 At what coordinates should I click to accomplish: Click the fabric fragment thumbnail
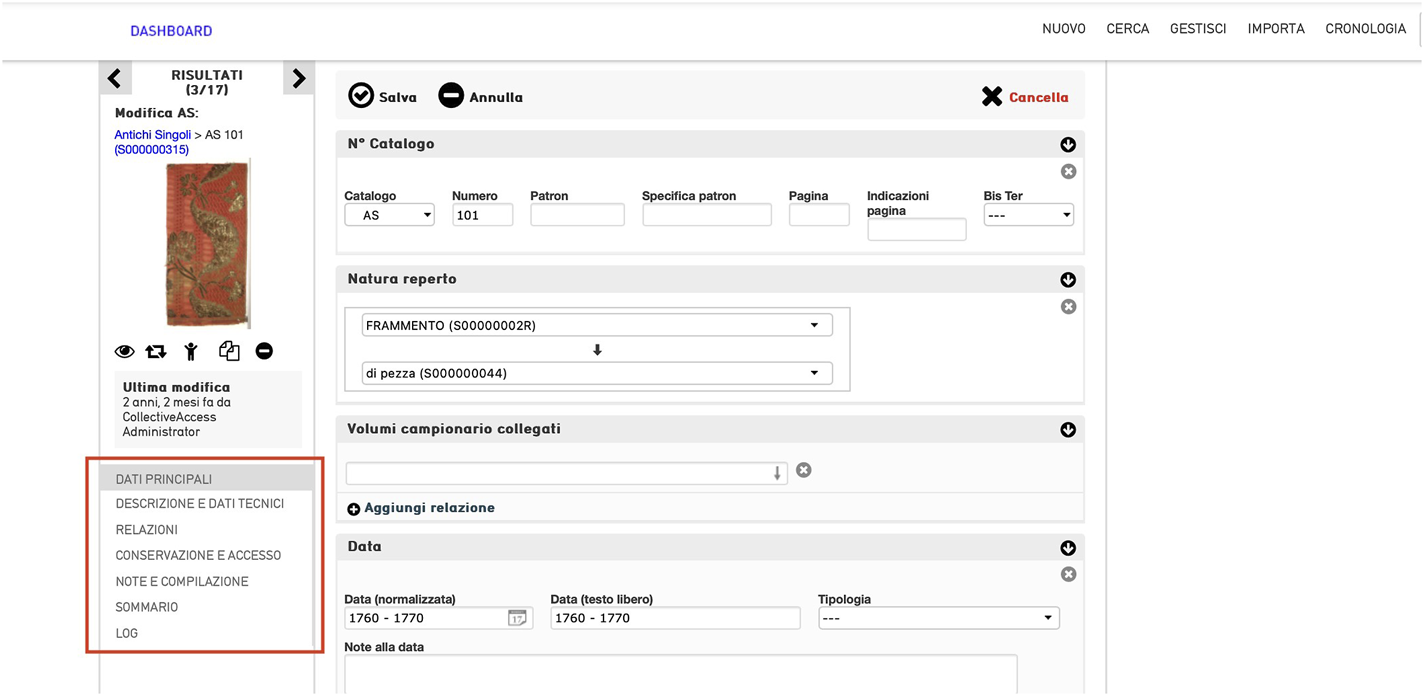point(207,245)
